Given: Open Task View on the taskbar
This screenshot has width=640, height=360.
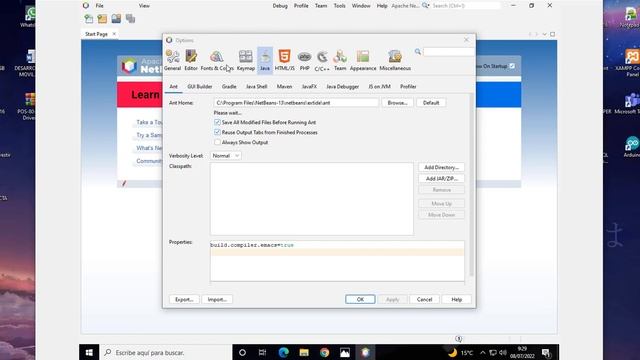Looking at the screenshot, I should click(262, 352).
